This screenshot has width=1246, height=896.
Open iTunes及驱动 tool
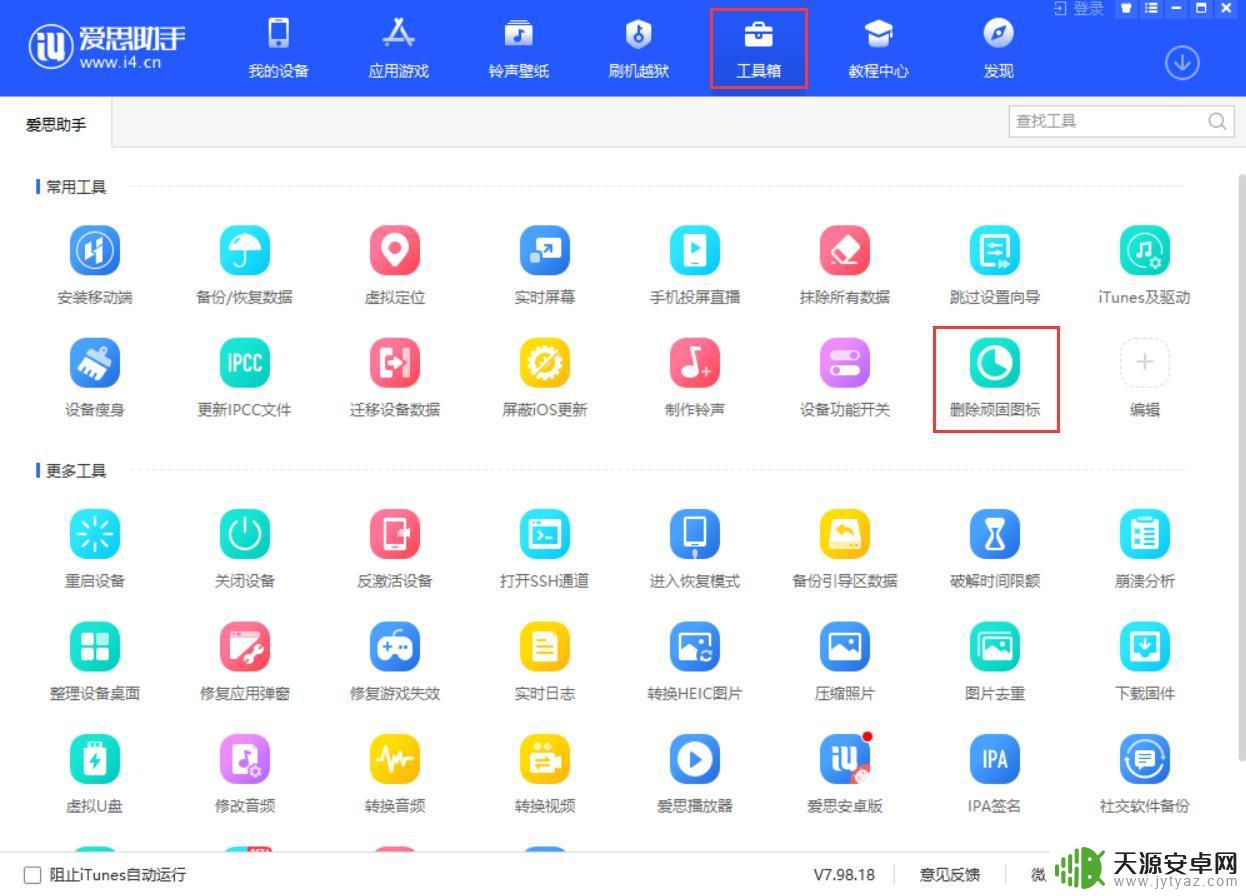pyautogui.click(x=1145, y=250)
